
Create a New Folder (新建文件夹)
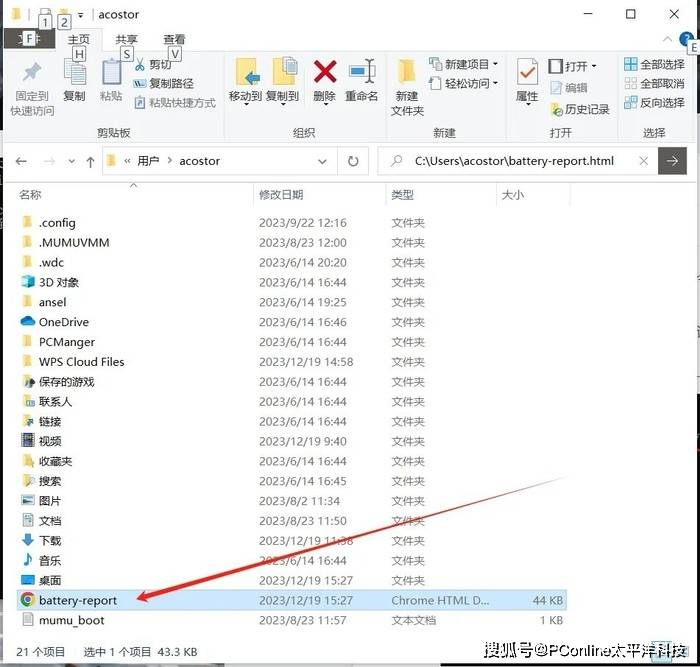point(407,87)
